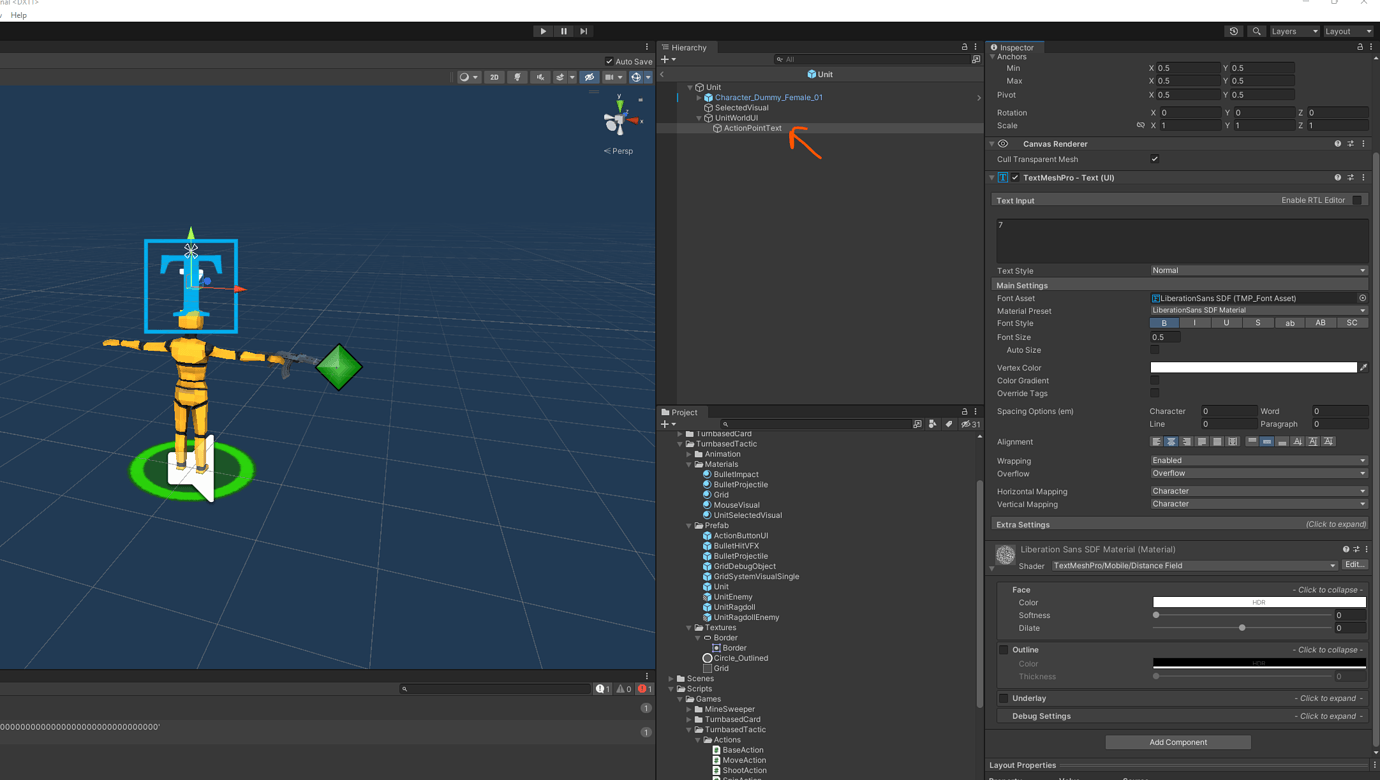Click the Undo History icon near Layers
This screenshot has height=780, width=1380.
pyautogui.click(x=1233, y=31)
